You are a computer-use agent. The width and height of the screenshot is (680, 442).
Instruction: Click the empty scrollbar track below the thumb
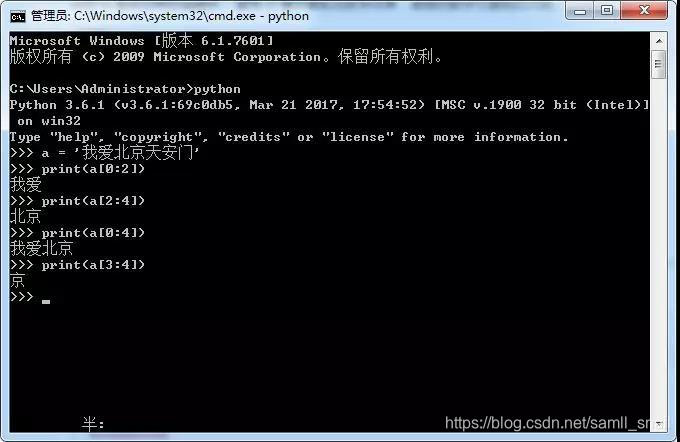tap(659, 247)
